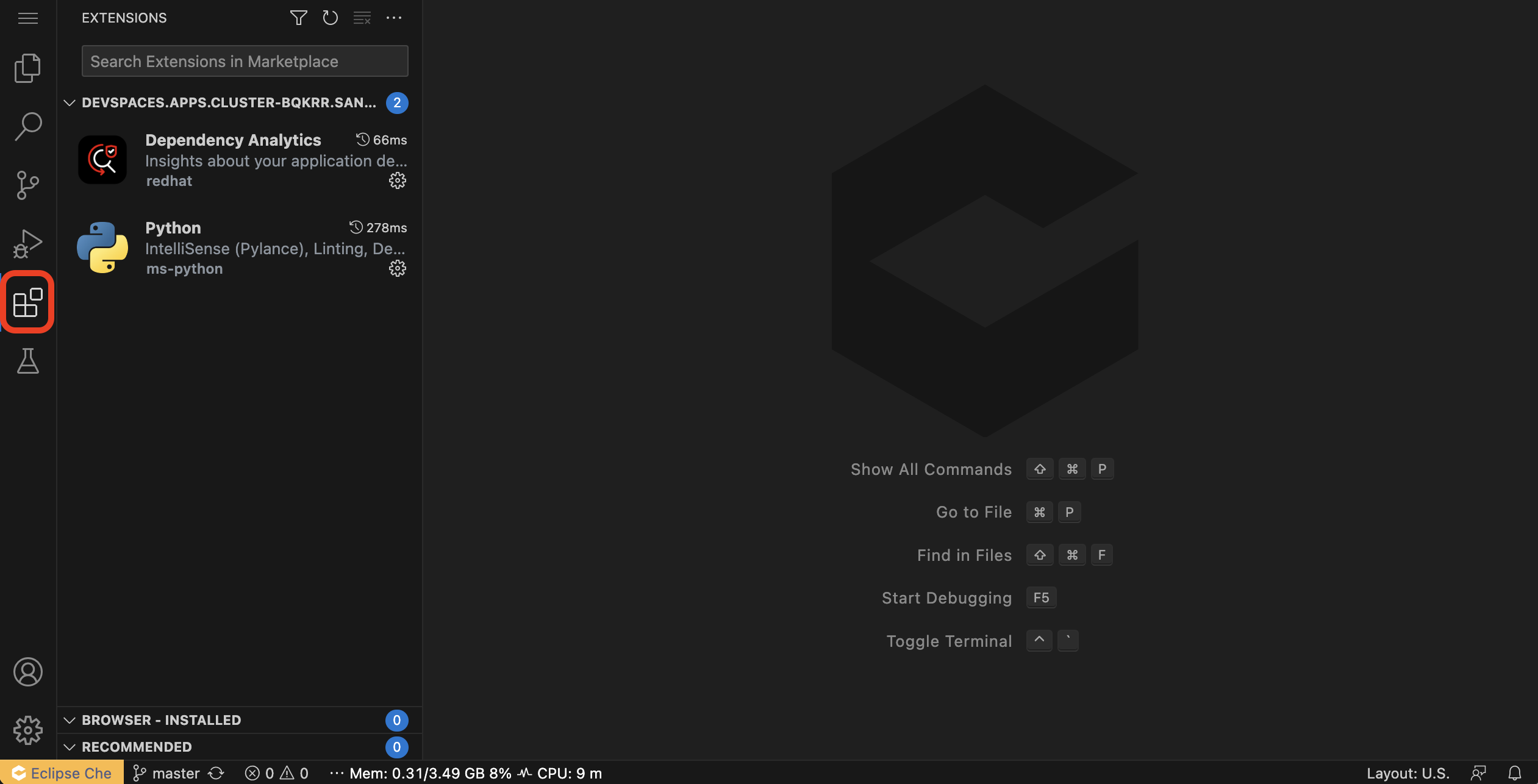This screenshot has width=1538, height=784.
Task: Click the redhat publisher name
Action: (169, 181)
